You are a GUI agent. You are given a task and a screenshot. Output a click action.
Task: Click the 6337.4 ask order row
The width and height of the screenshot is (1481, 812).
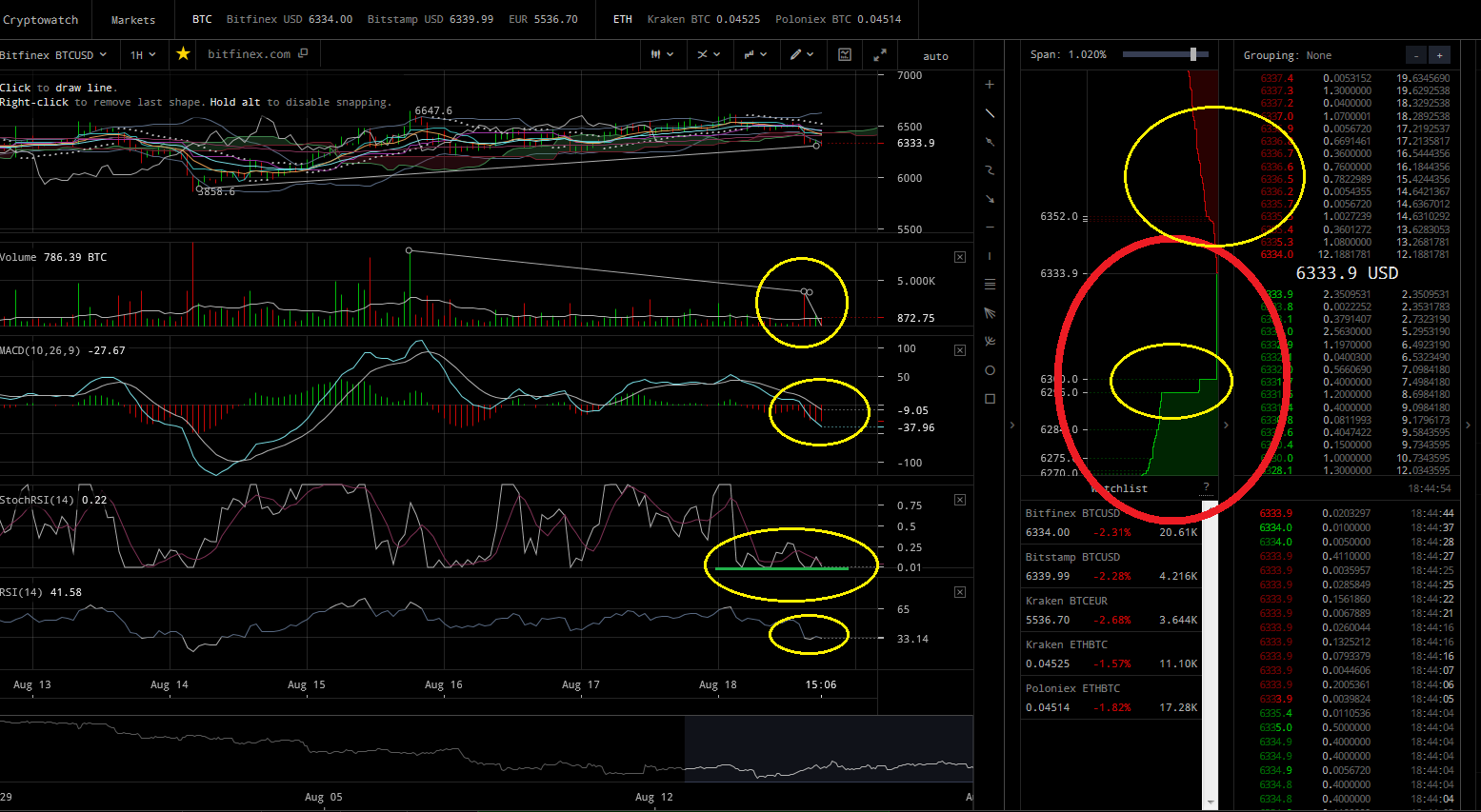click(1354, 78)
